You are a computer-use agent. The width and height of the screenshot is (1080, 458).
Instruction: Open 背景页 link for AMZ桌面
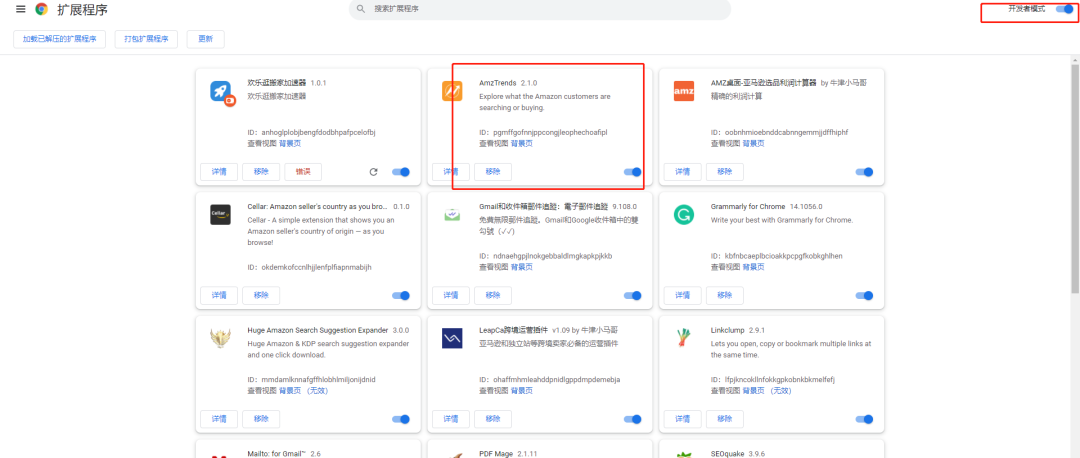coord(754,143)
